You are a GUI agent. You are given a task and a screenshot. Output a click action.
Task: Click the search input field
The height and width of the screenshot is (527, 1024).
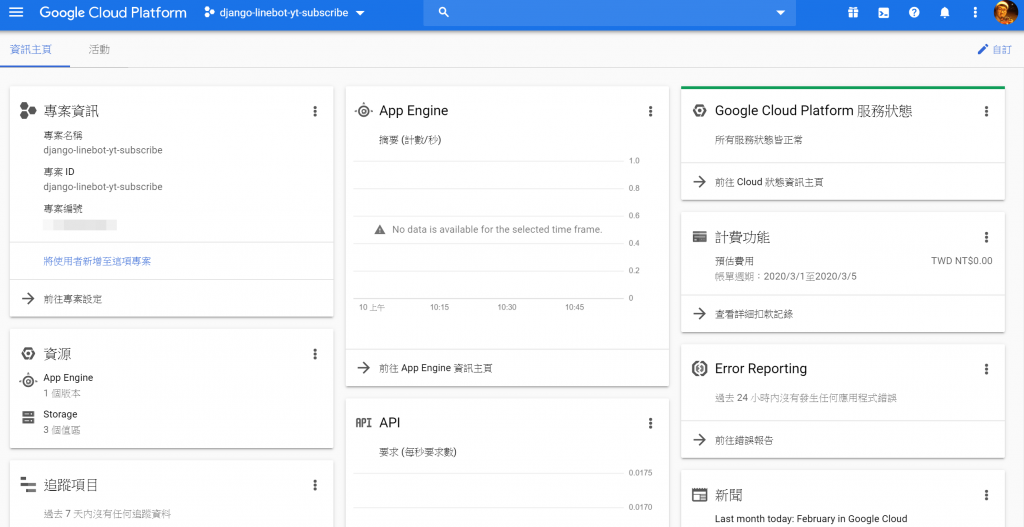point(609,12)
